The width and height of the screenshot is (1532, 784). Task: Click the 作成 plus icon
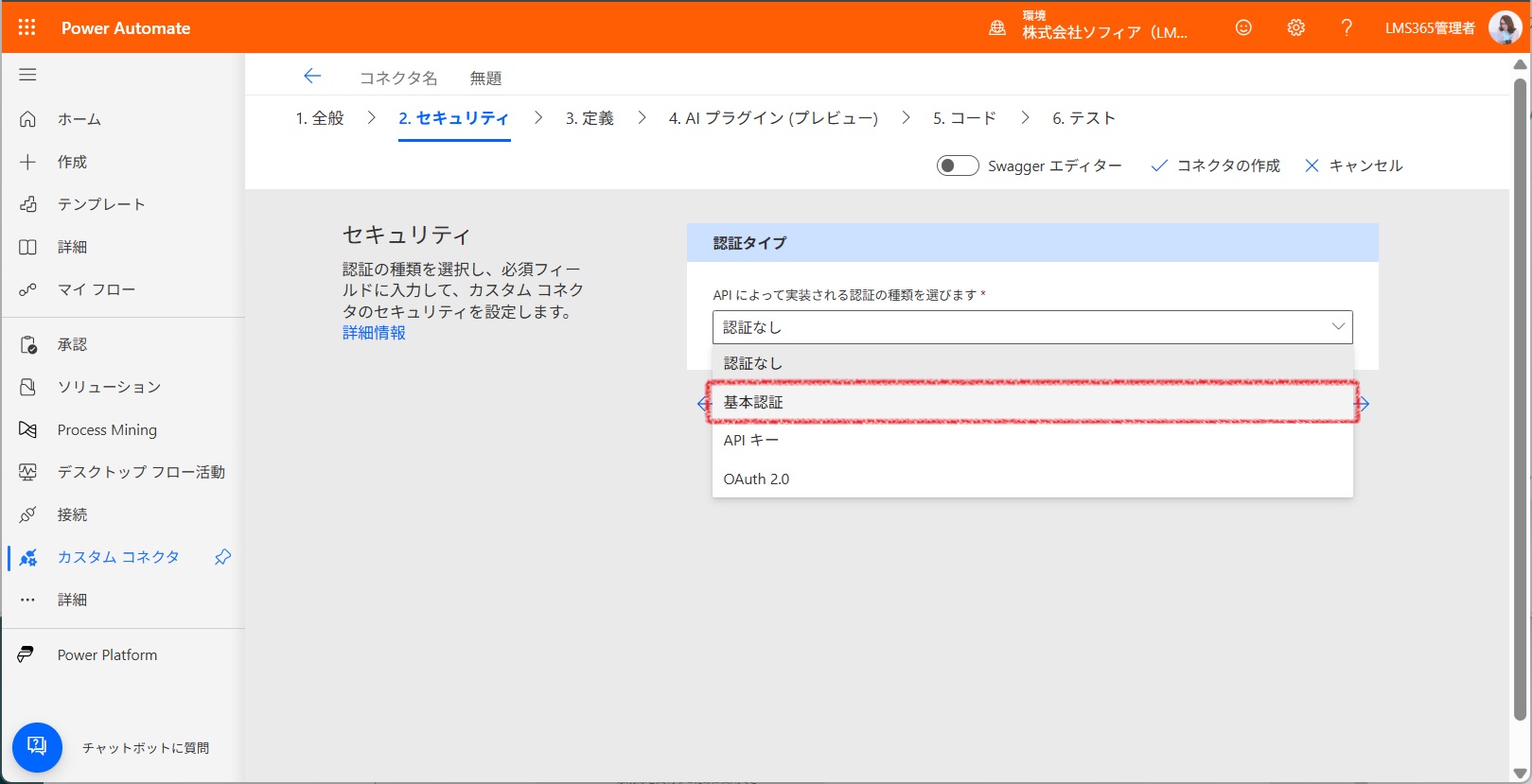[27, 162]
